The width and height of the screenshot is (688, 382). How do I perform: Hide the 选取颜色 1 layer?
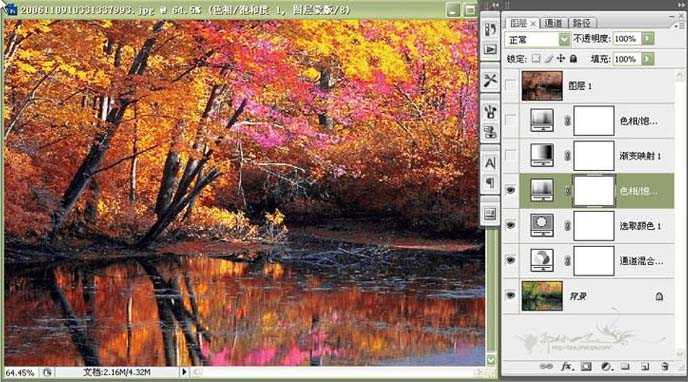[x=511, y=225]
